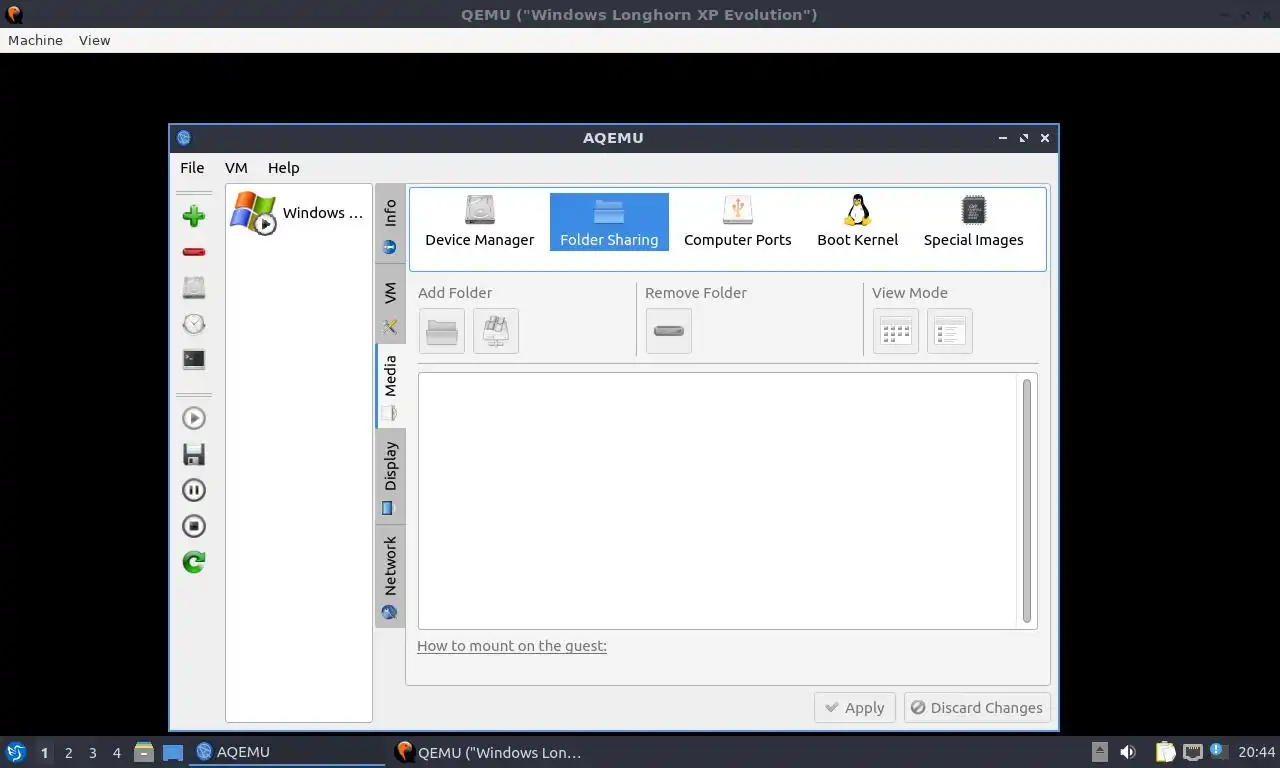Open the Device Manager section
1280x768 pixels.
click(x=480, y=222)
